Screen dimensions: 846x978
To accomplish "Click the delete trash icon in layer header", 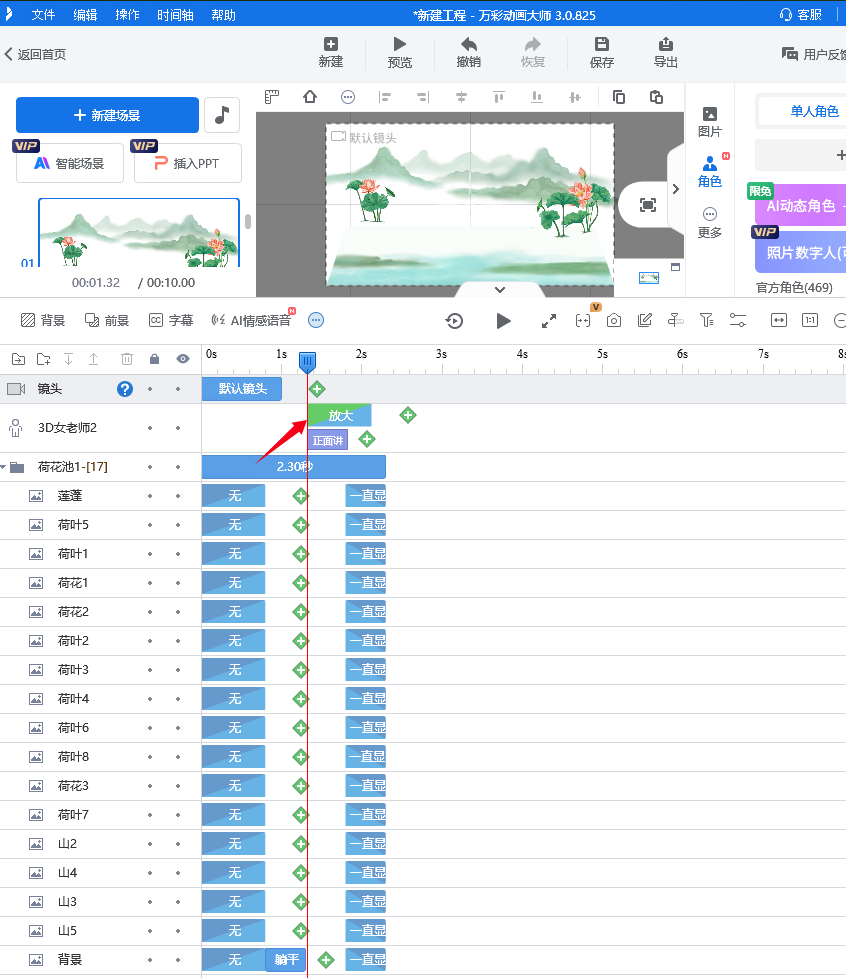I will (x=127, y=359).
